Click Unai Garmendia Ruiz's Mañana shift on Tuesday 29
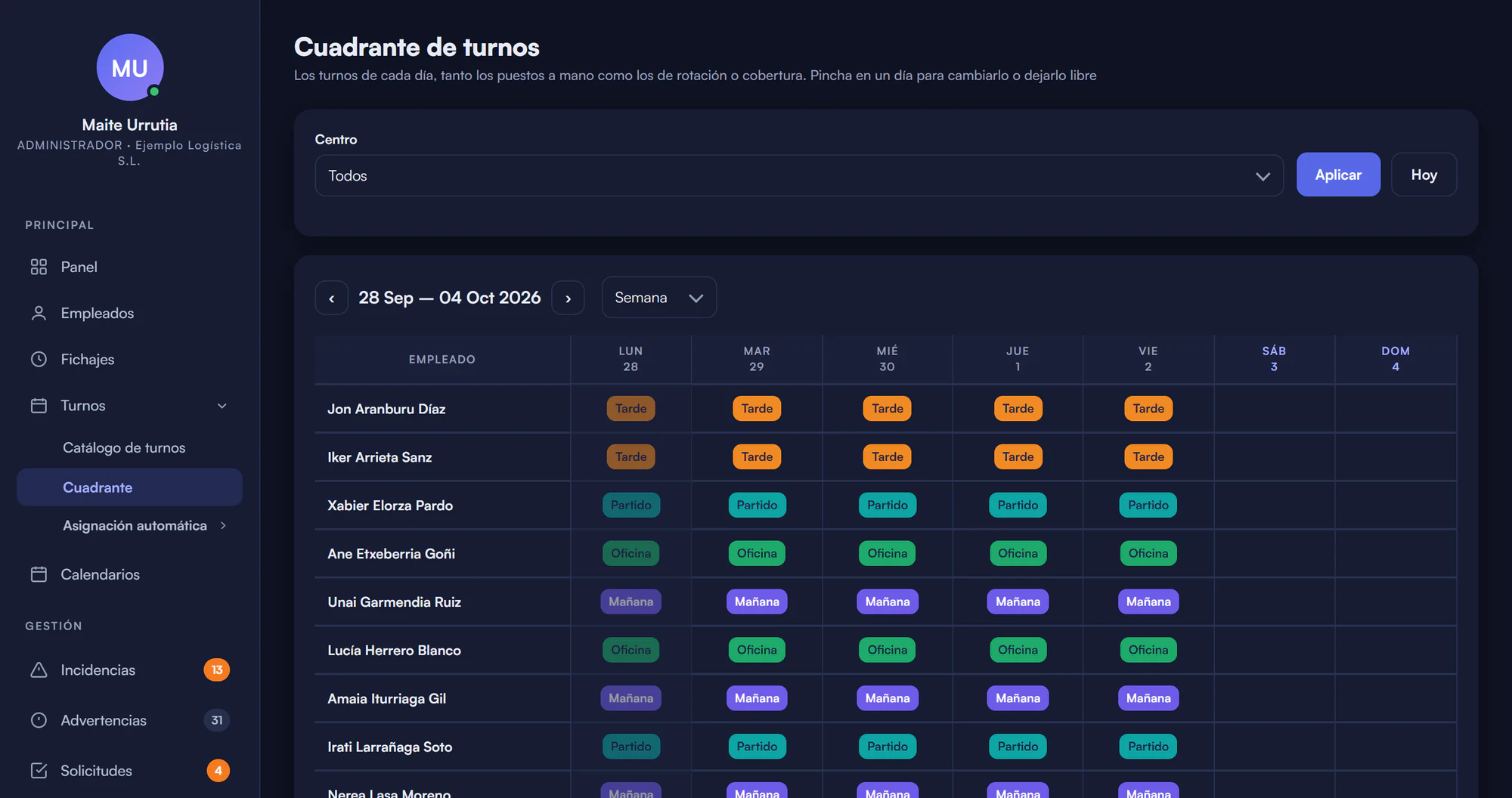Viewport: 1512px width, 798px height. point(757,602)
